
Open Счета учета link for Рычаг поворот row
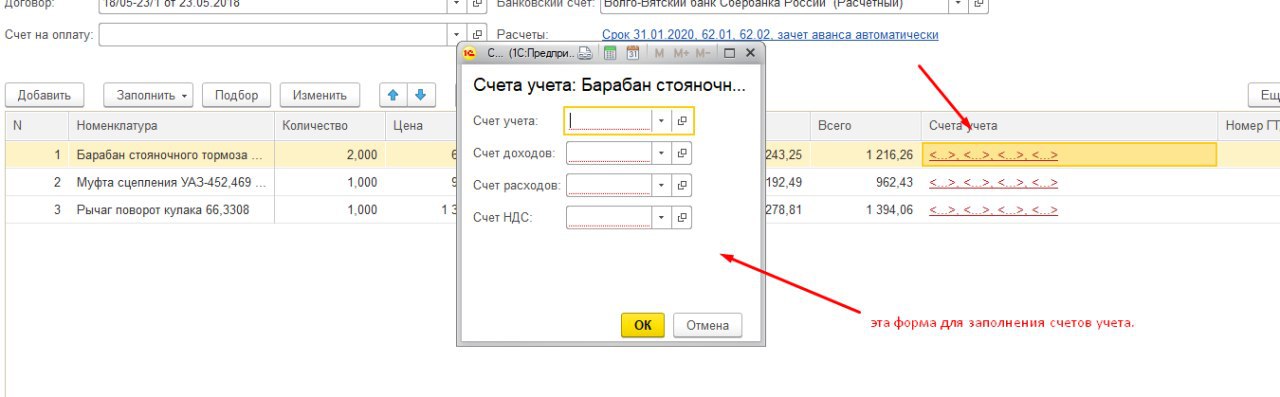click(x=993, y=210)
